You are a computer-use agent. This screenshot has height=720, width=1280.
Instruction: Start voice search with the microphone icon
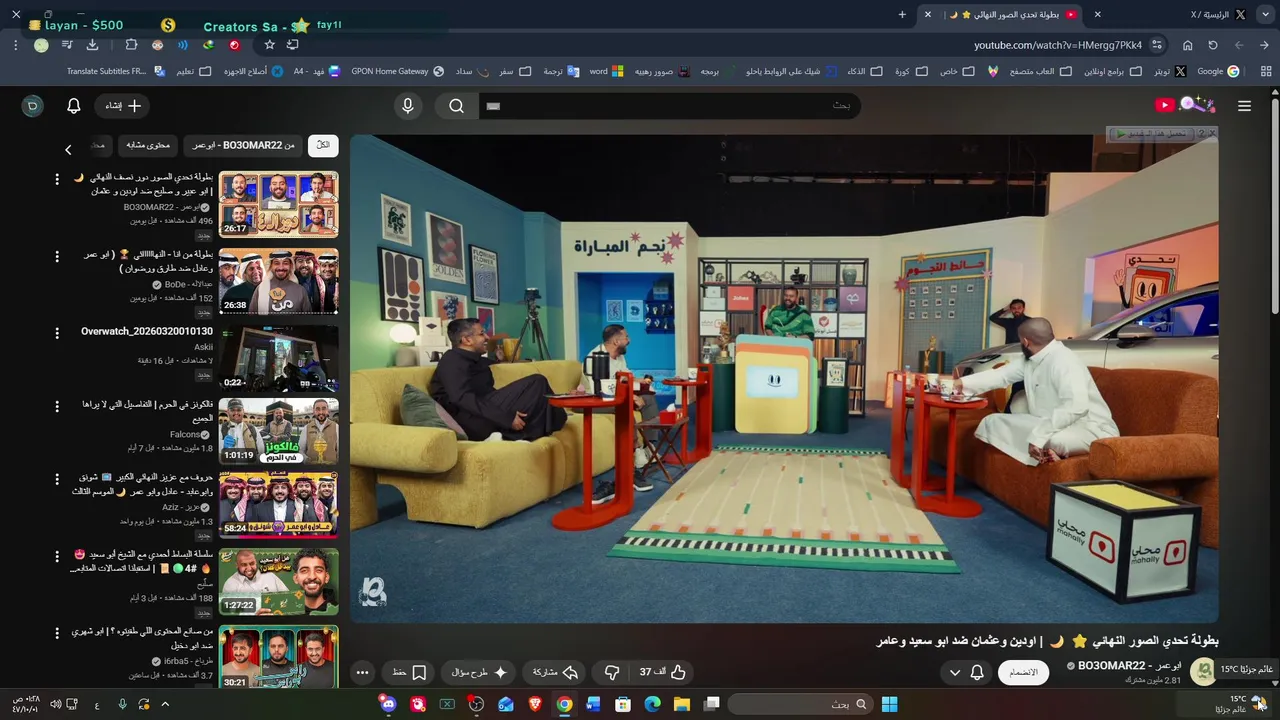(408, 106)
